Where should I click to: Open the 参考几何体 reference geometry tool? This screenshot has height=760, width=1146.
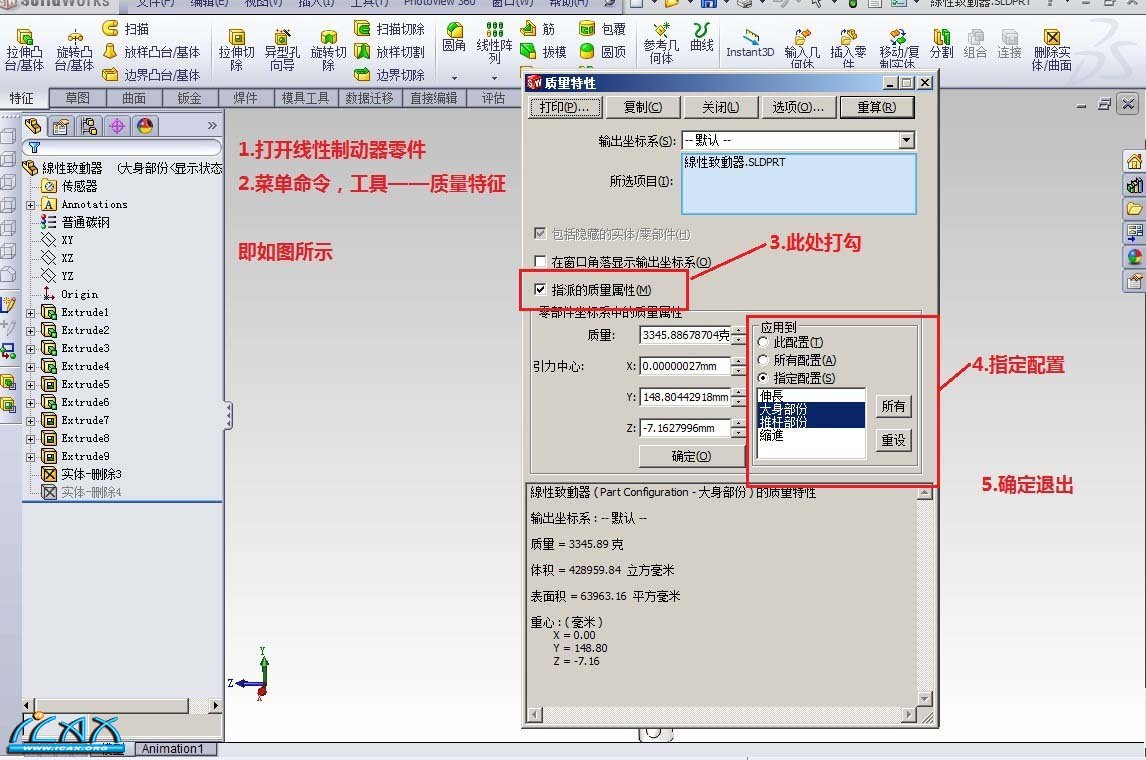coord(661,42)
